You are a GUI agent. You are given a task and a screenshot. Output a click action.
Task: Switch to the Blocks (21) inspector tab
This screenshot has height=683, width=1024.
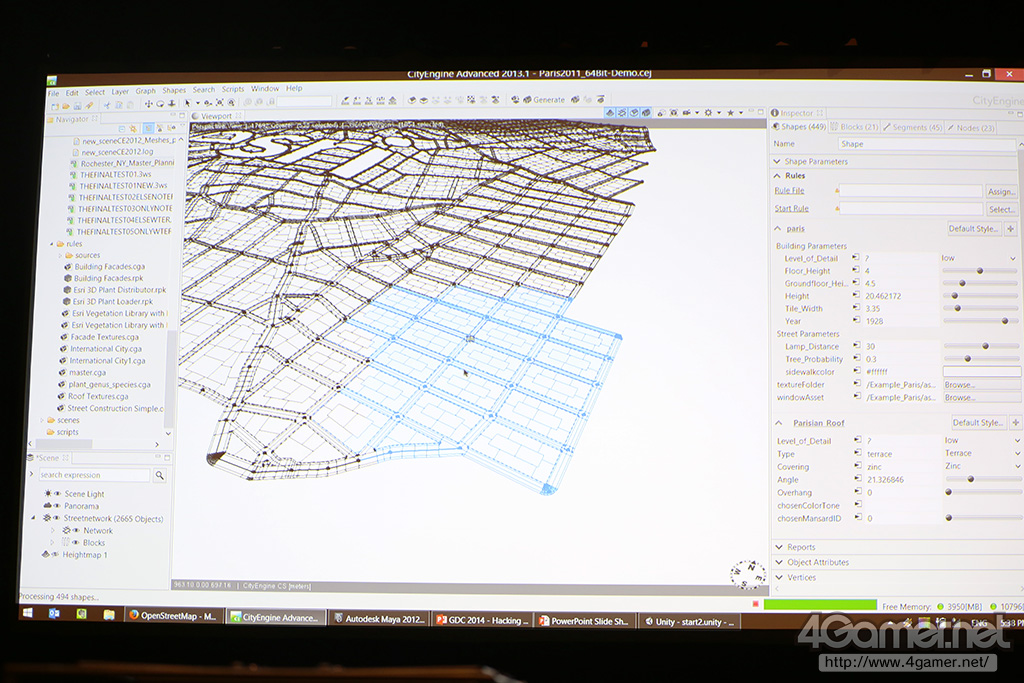click(x=854, y=127)
